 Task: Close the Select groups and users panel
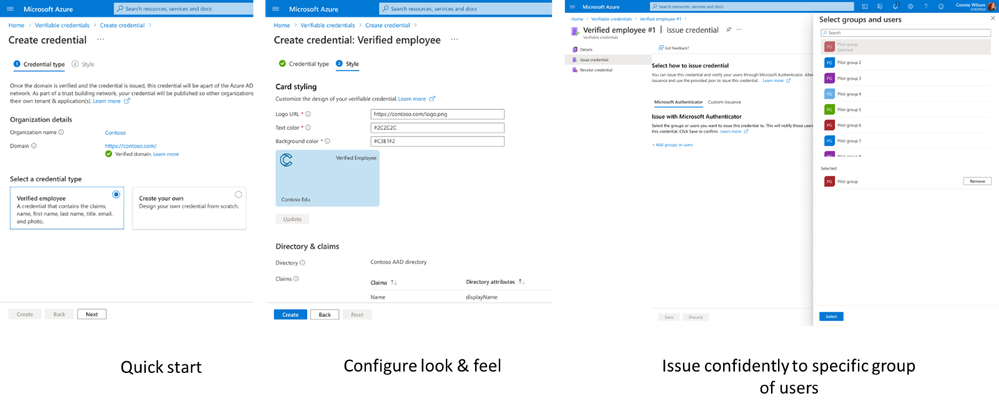(993, 18)
